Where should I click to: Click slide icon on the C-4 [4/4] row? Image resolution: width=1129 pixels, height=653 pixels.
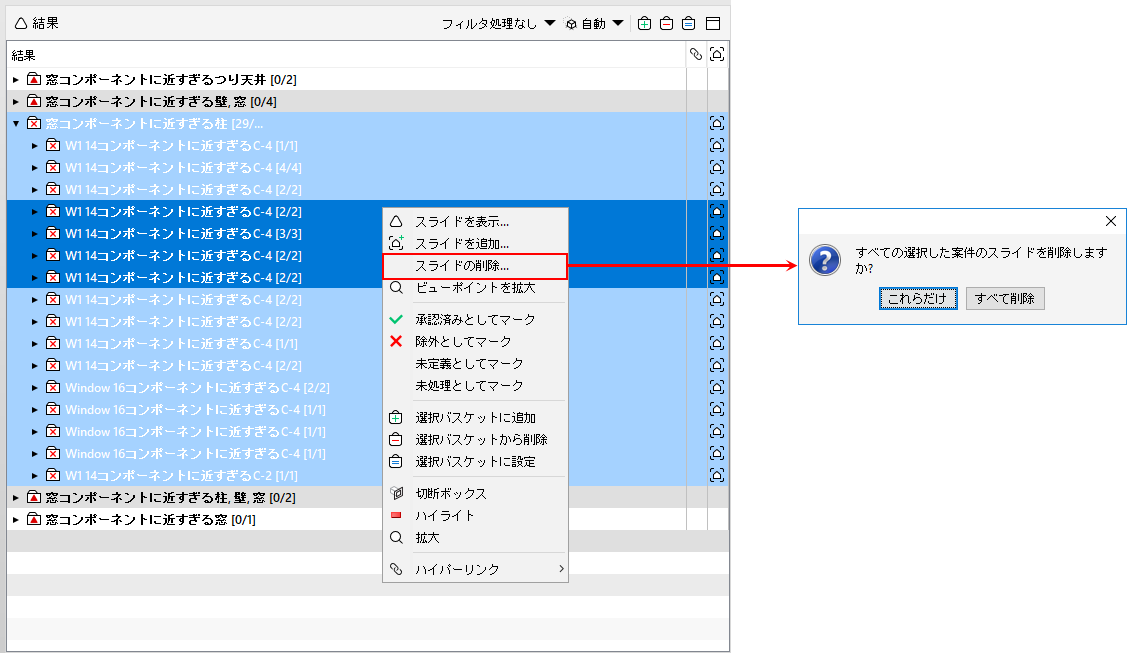[717, 167]
